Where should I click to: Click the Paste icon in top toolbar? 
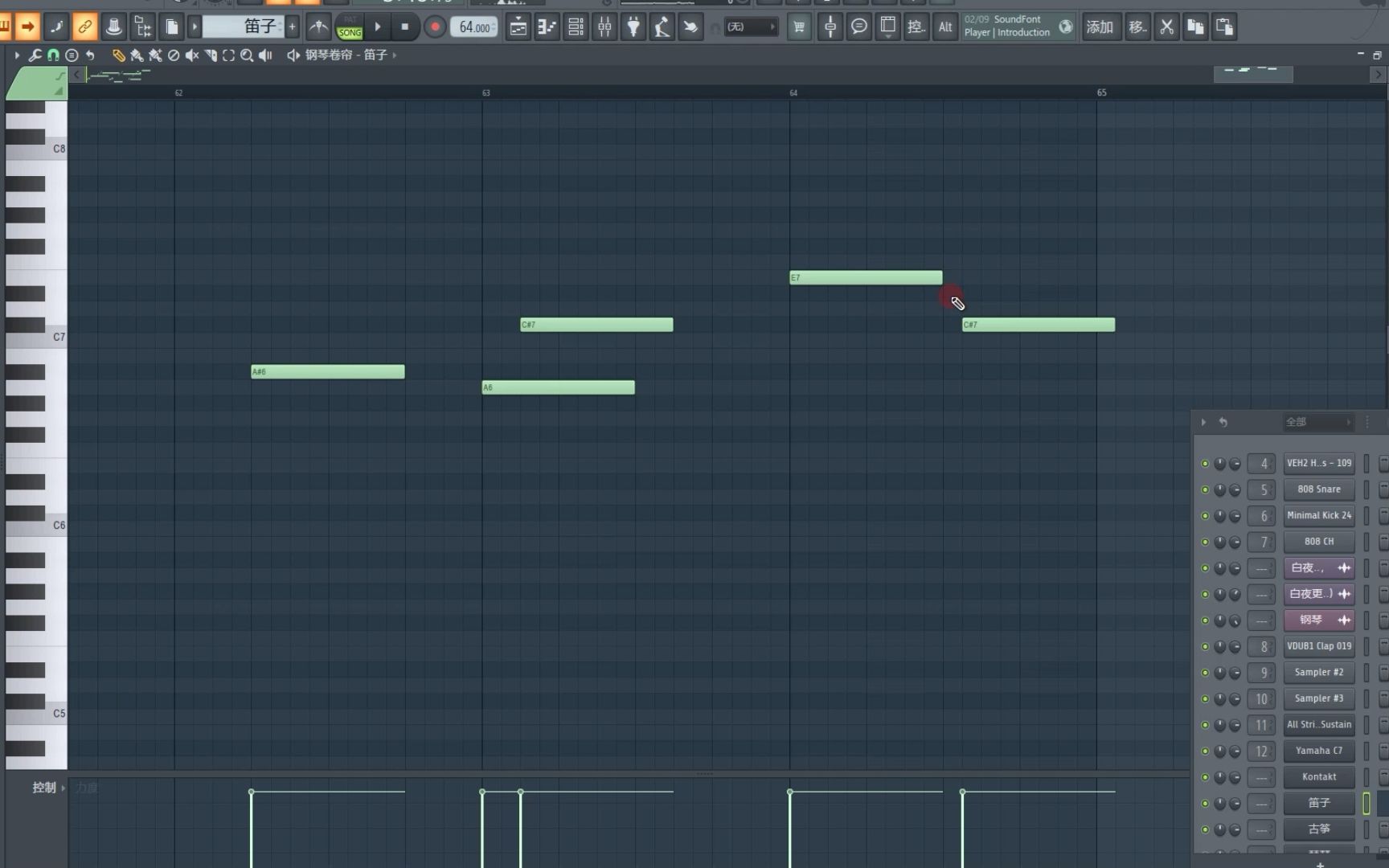point(1224,27)
